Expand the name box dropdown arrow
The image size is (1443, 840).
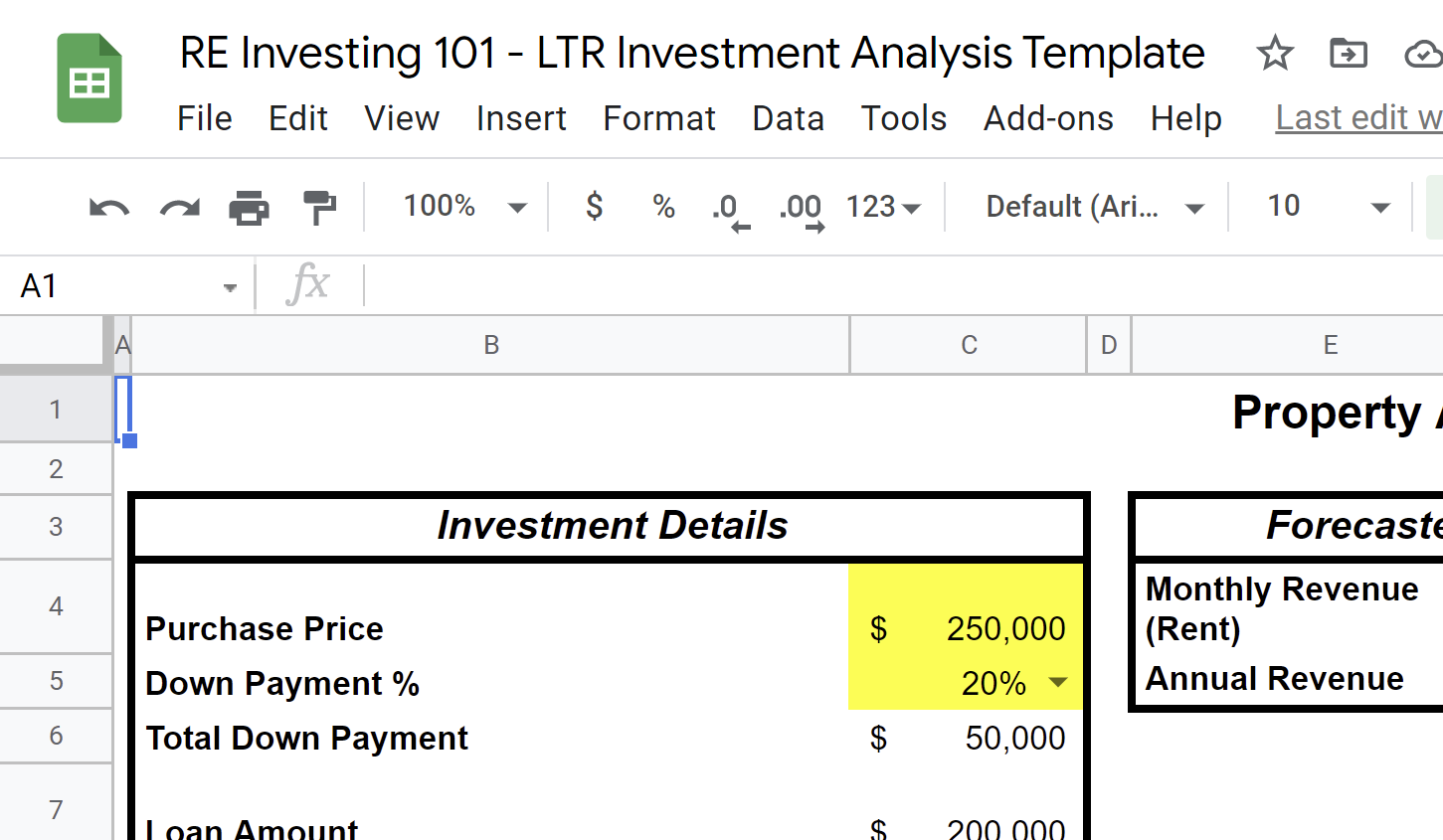pyautogui.click(x=230, y=287)
